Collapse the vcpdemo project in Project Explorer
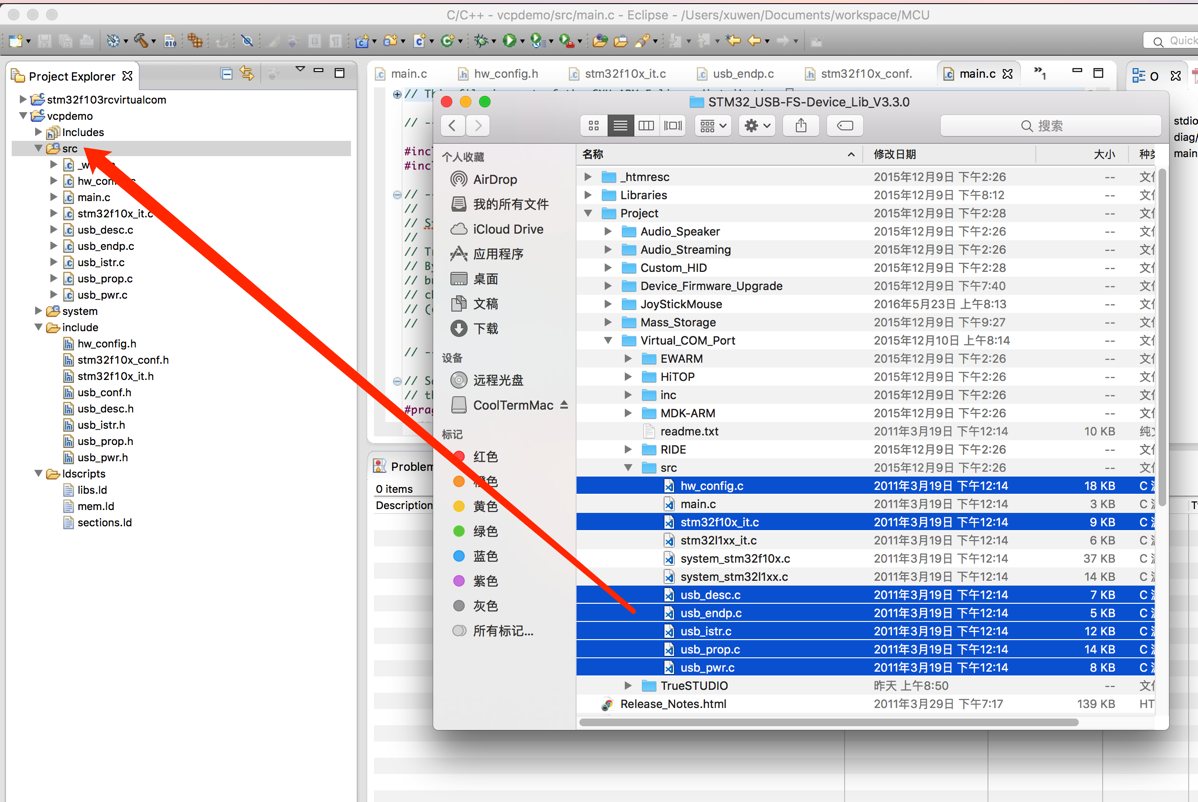 [23, 116]
